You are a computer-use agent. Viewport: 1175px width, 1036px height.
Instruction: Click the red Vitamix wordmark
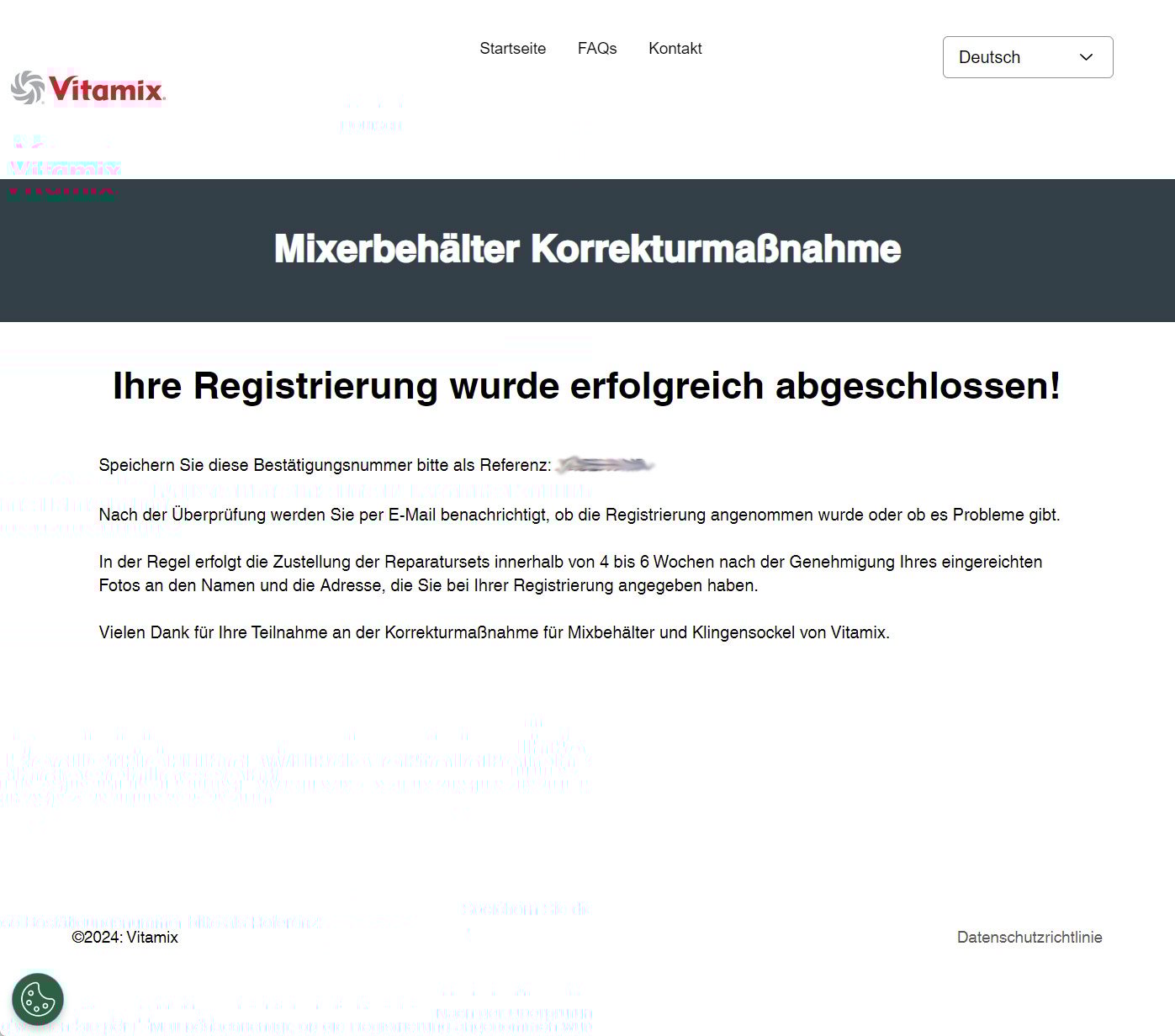(106, 89)
